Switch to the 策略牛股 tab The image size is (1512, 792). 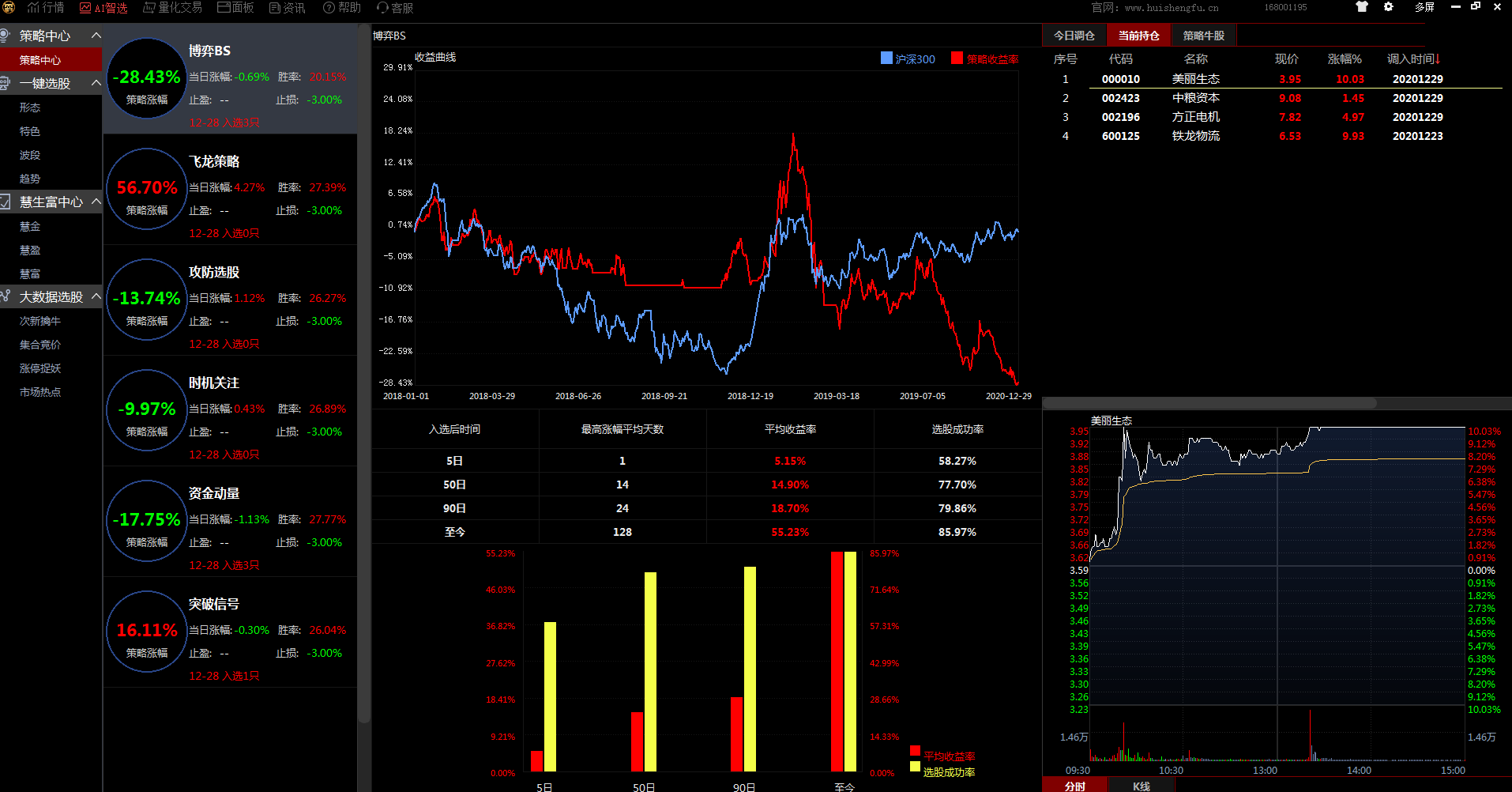(x=1203, y=36)
